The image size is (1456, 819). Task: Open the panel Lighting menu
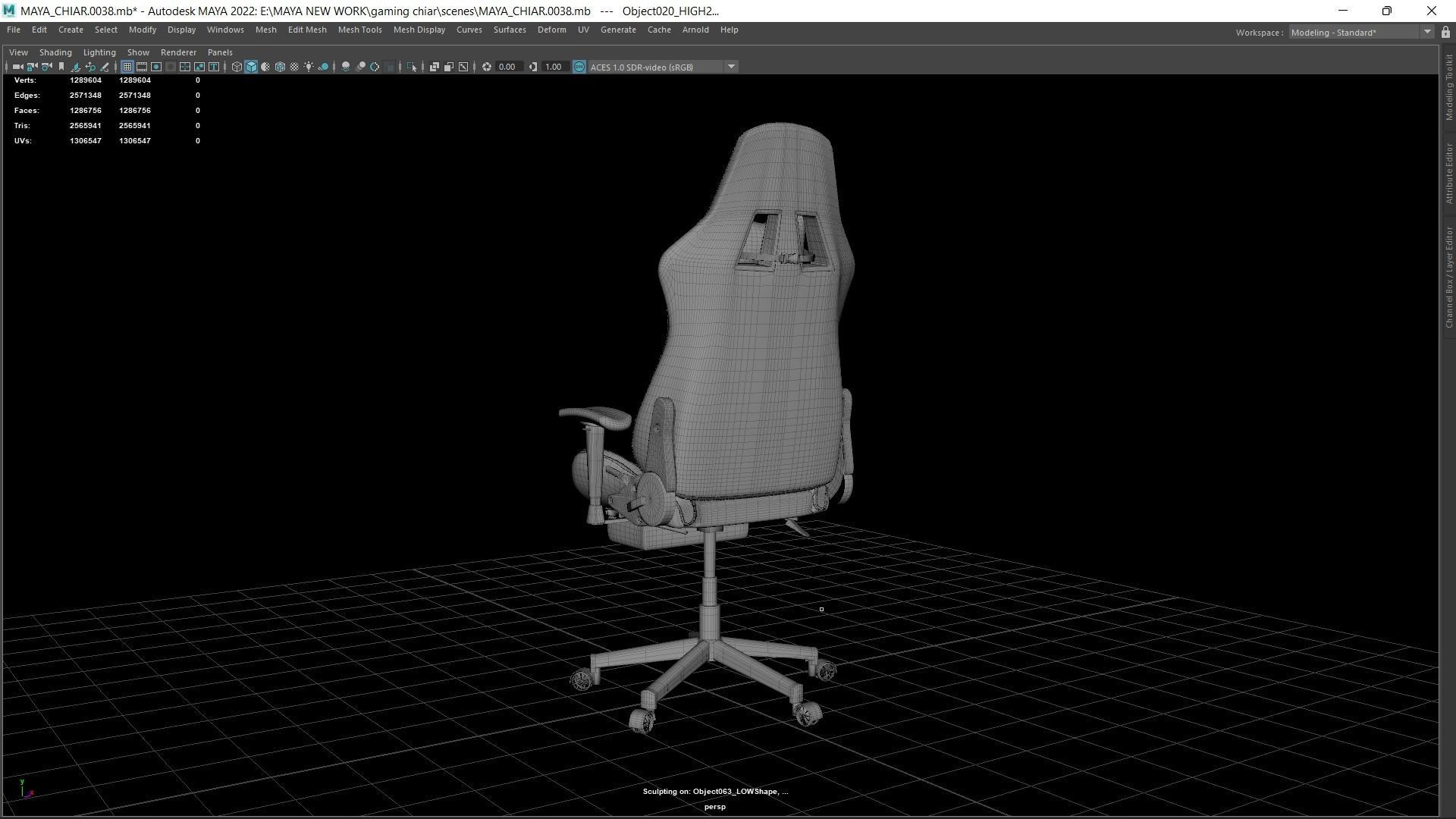99,52
